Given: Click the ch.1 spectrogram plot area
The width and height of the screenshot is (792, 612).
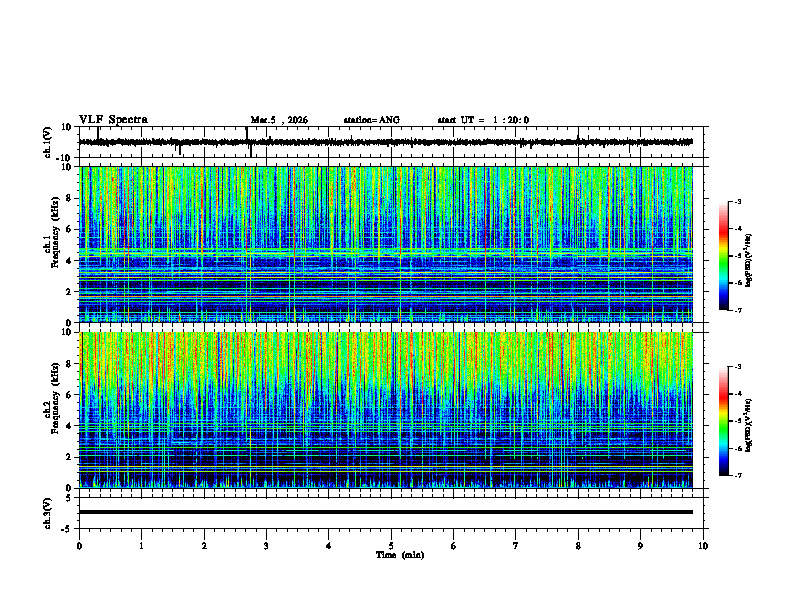Looking at the screenshot, I should point(386,244).
